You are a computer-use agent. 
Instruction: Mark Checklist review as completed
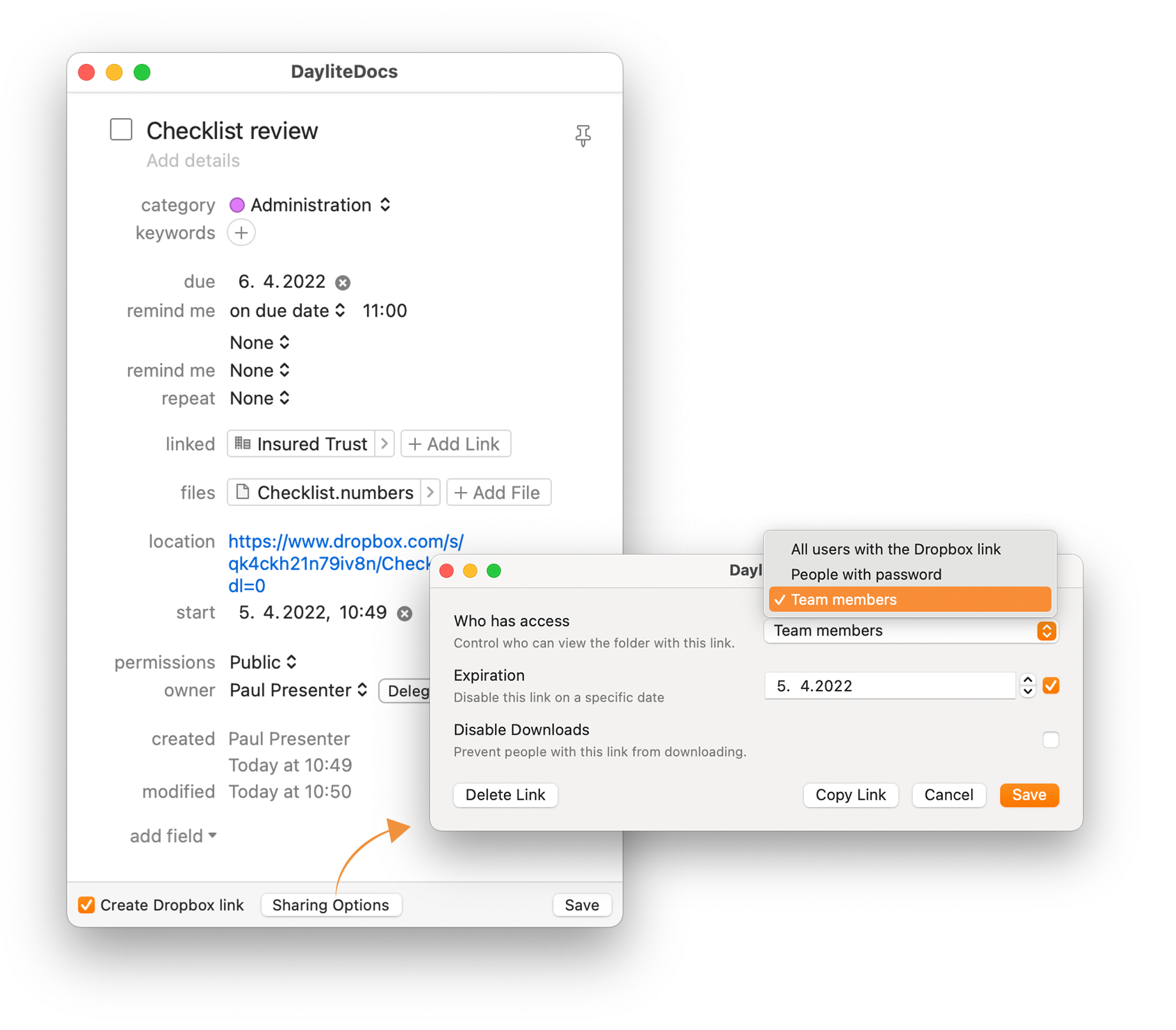coord(121,129)
